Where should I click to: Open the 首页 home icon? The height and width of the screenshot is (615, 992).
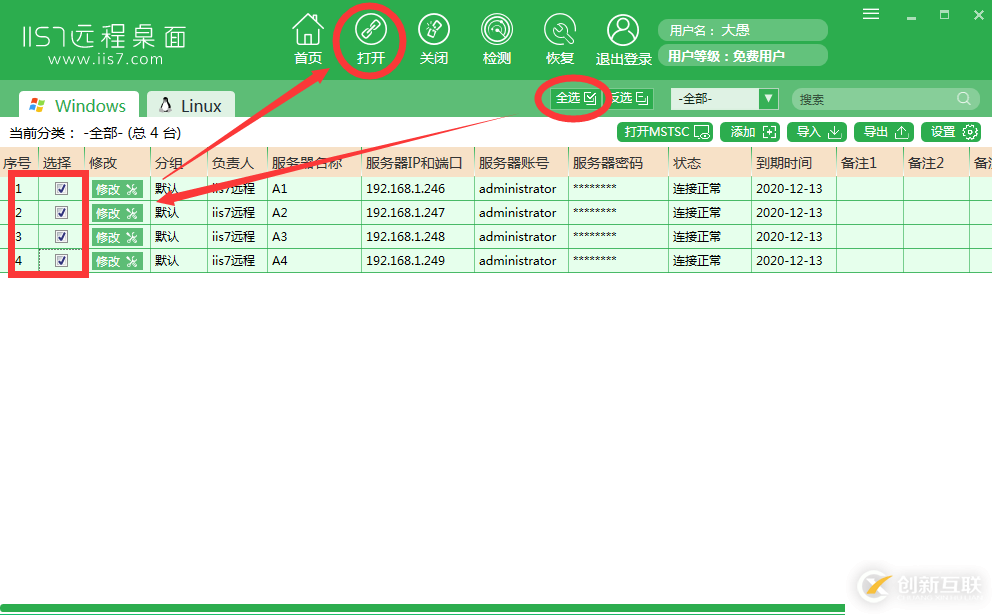click(308, 38)
